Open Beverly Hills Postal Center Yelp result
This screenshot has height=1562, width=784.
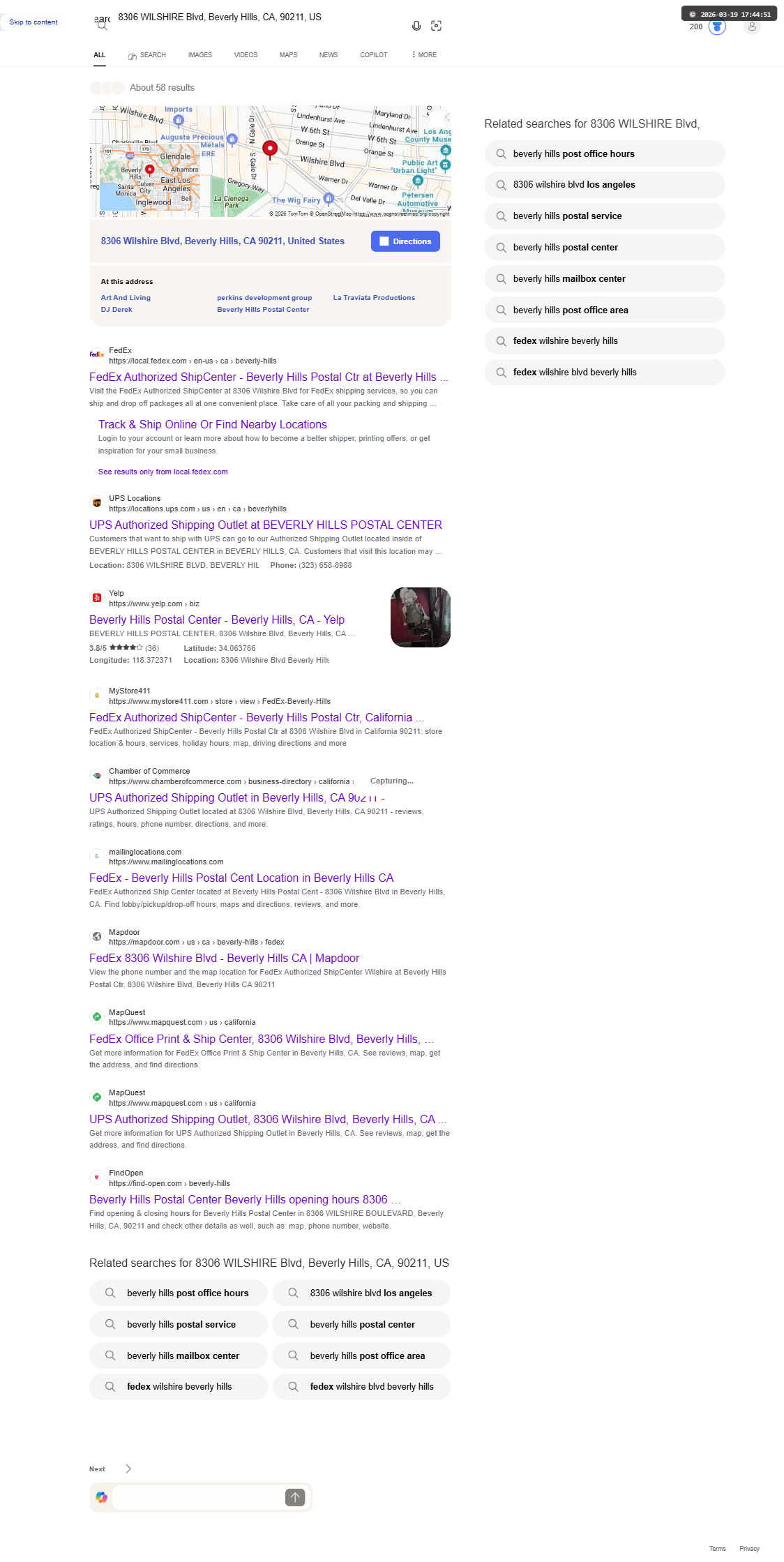[x=217, y=619]
